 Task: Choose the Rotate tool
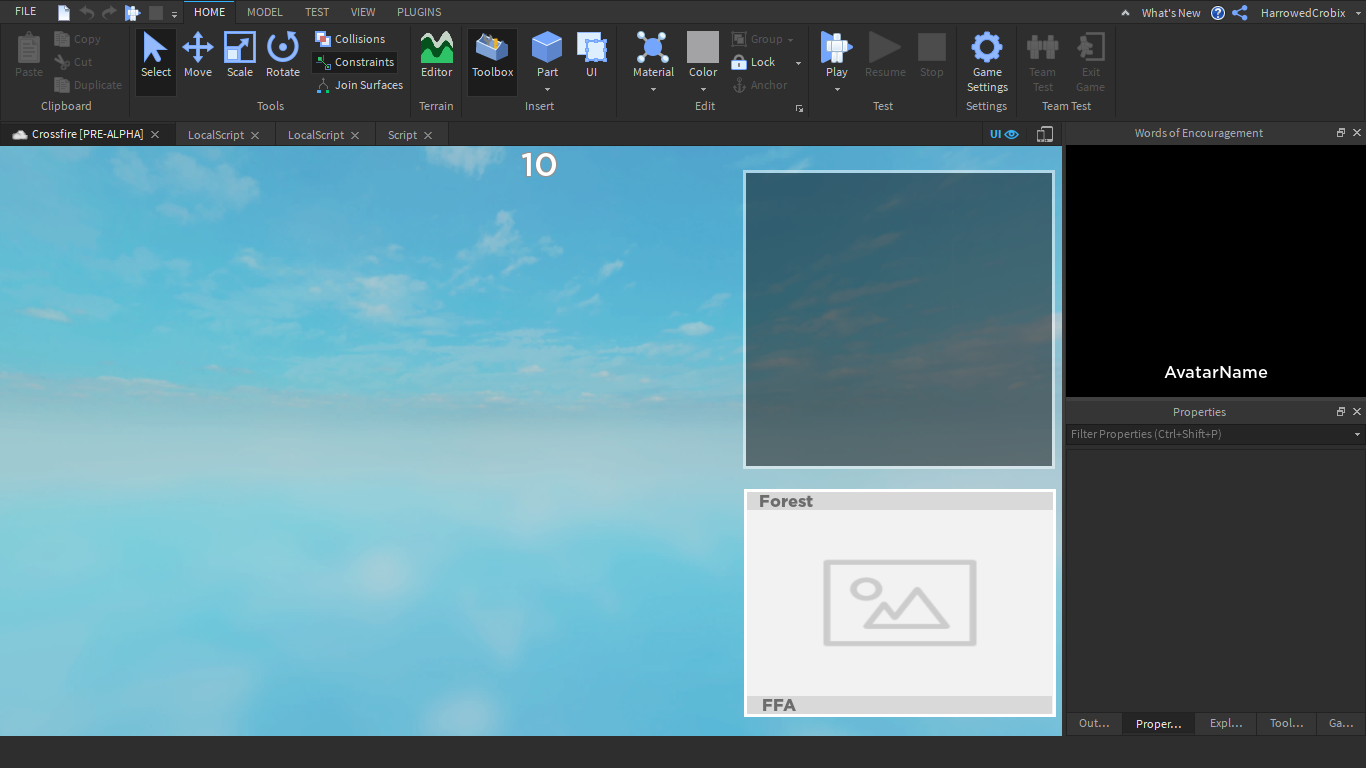pyautogui.click(x=283, y=56)
